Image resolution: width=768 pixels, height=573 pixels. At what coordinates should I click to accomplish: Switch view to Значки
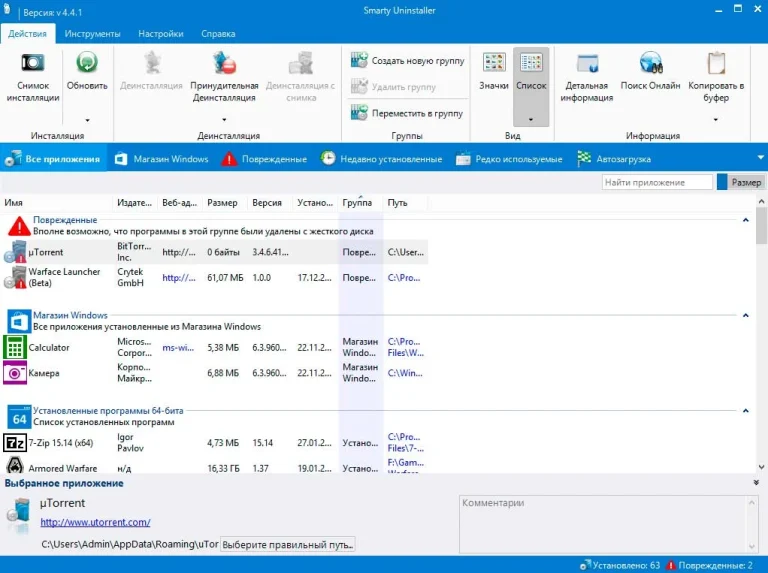click(x=494, y=72)
